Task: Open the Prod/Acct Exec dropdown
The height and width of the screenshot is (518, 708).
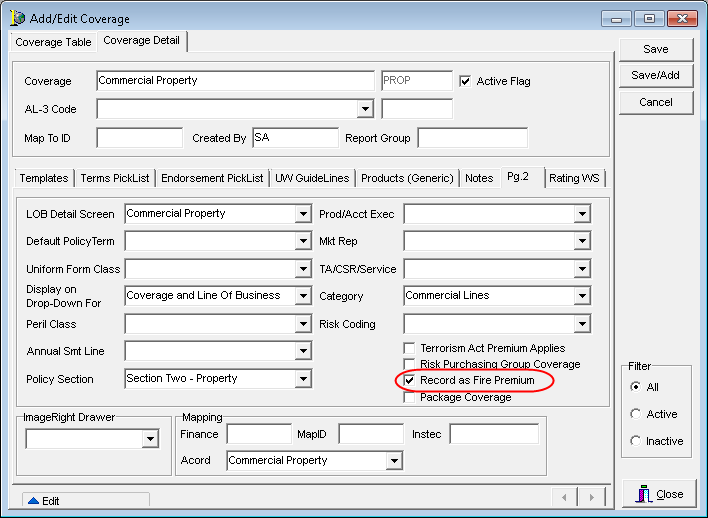Action: pos(582,214)
